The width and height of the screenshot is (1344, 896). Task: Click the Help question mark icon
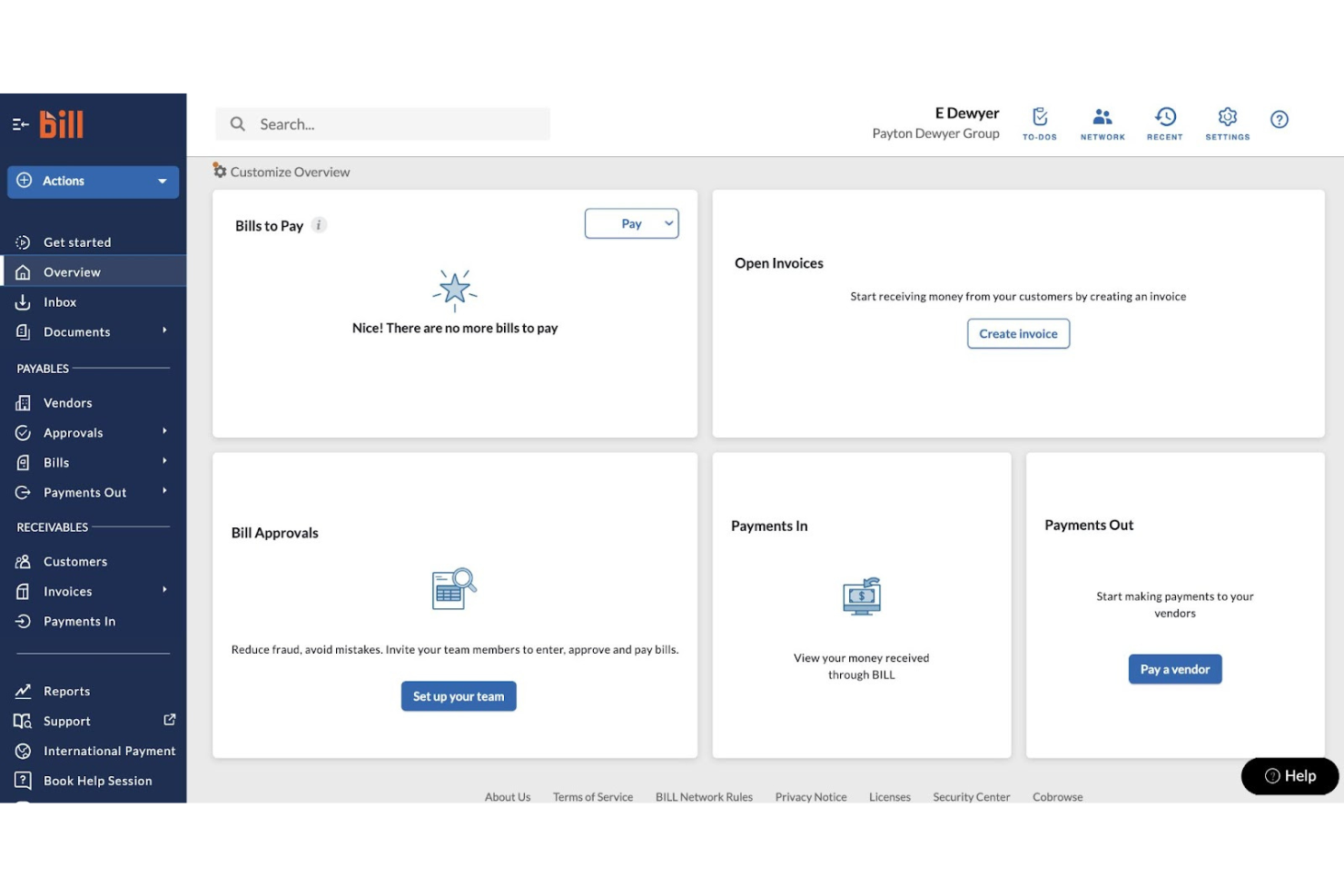pos(1280,119)
